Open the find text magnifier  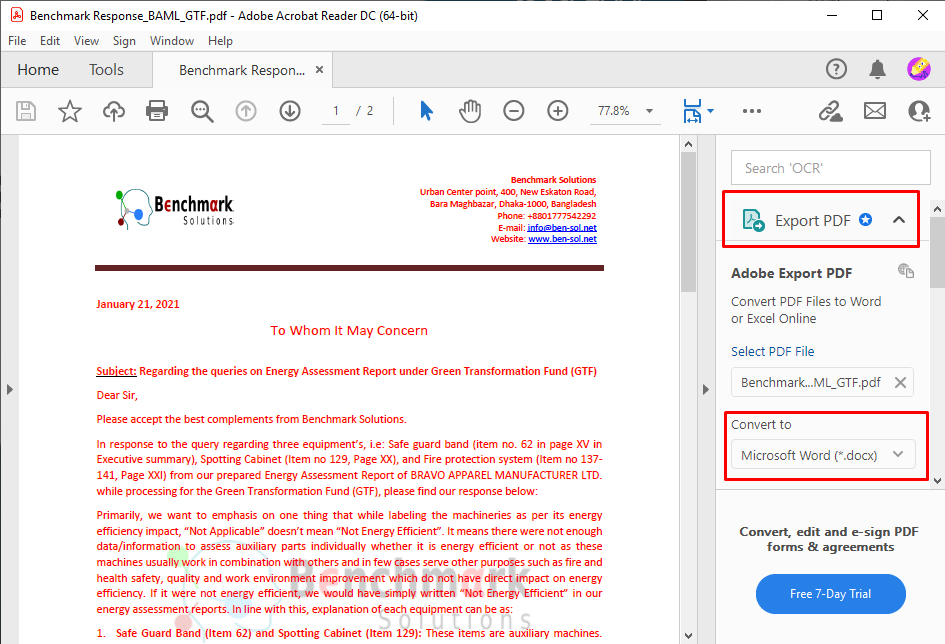tap(202, 111)
